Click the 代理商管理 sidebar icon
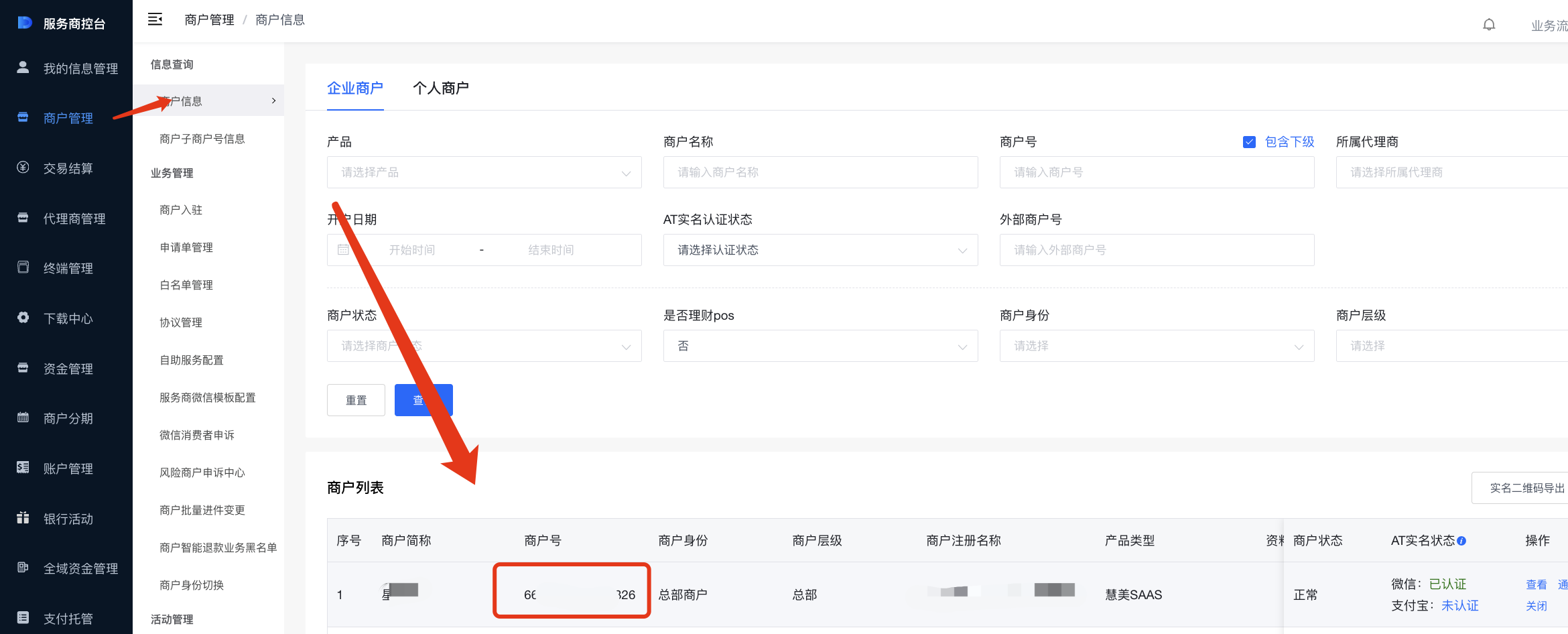 pos(23,218)
